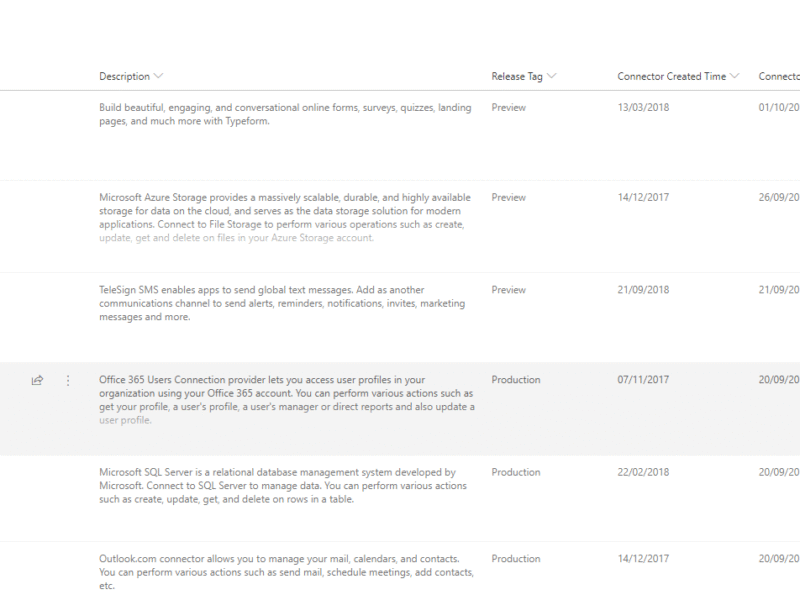The width and height of the screenshot is (800, 600).
Task: Click the share icon on Office 365 row
Action: [x=37, y=380]
